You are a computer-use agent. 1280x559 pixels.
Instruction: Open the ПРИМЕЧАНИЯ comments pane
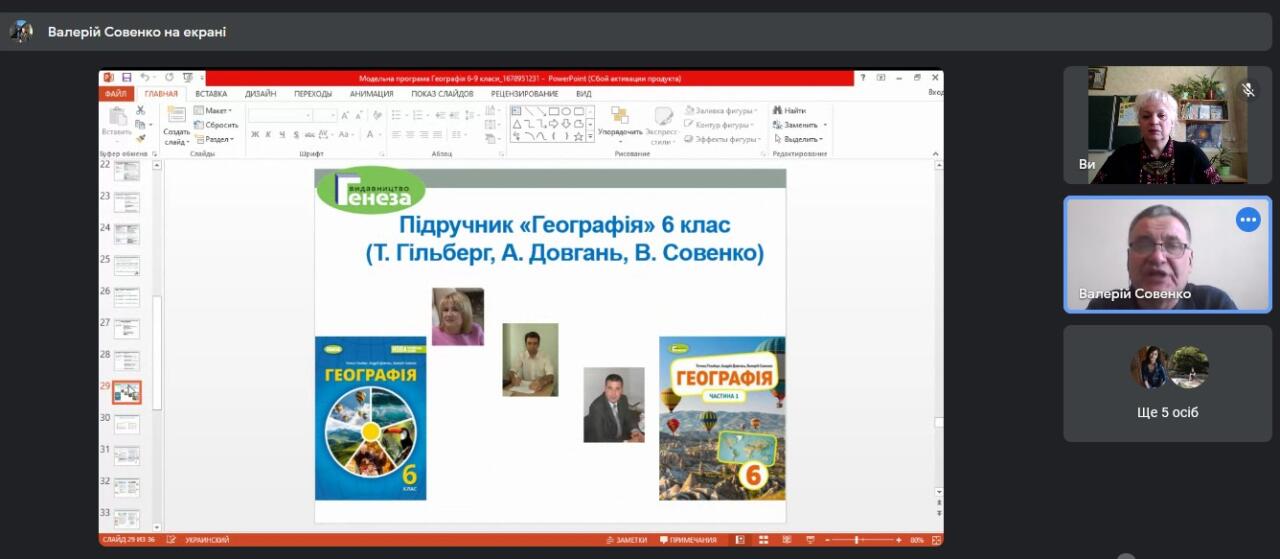click(687, 540)
